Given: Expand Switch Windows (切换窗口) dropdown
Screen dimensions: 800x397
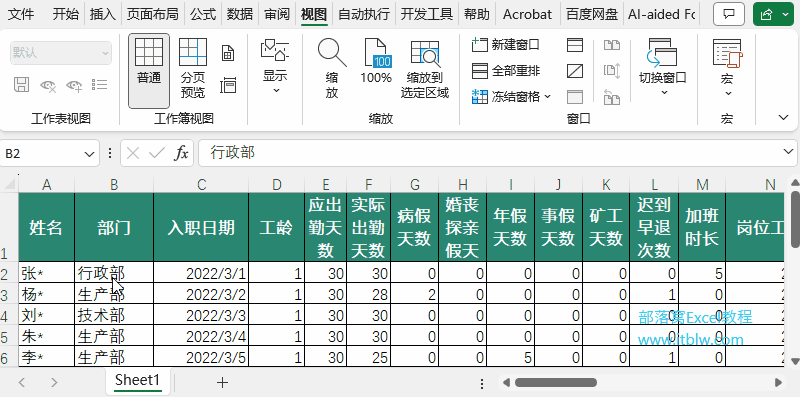Looking at the screenshot, I should pos(664,92).
